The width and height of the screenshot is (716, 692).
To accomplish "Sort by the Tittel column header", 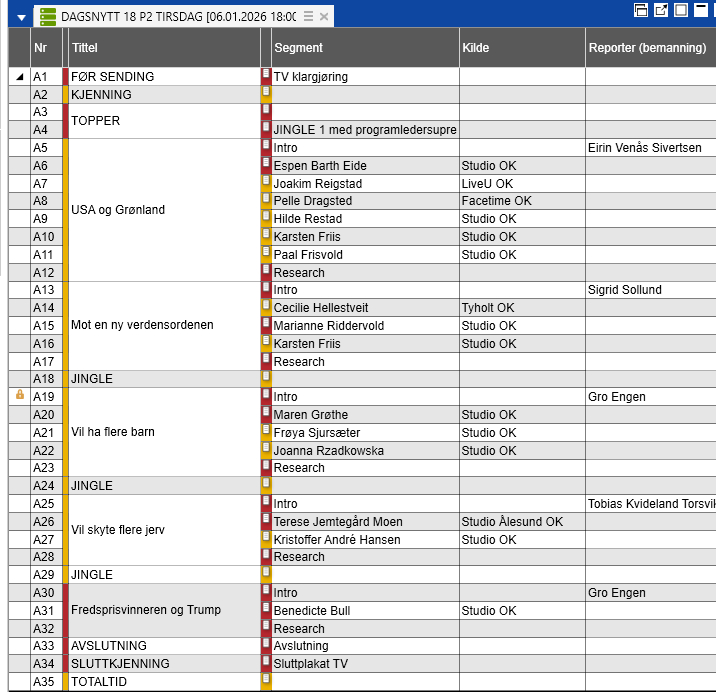I will pyautogui.click(x=160, y=48).
